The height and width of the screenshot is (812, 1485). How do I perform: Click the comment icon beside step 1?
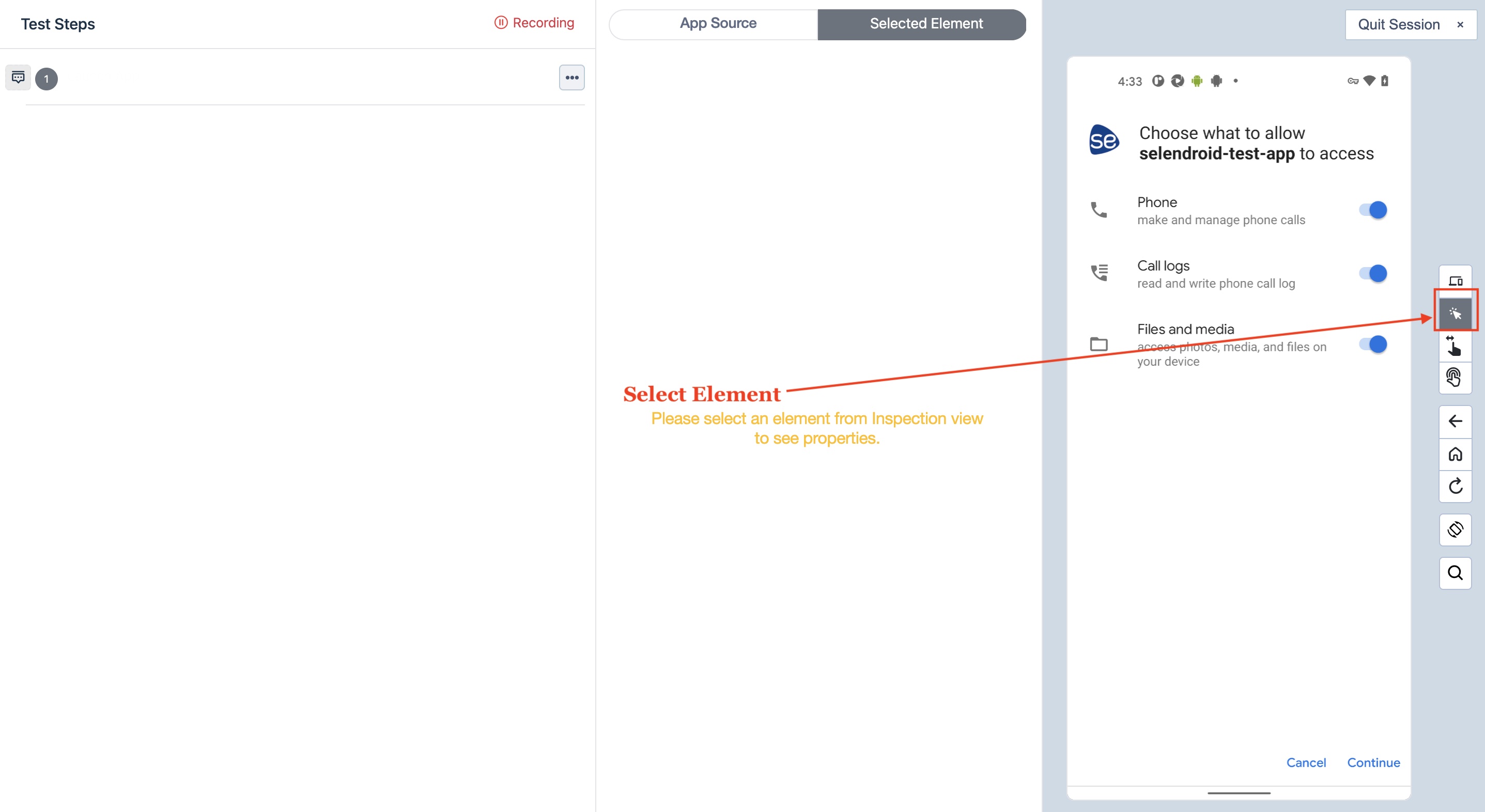pyautogui.click(x=18, y=78)
